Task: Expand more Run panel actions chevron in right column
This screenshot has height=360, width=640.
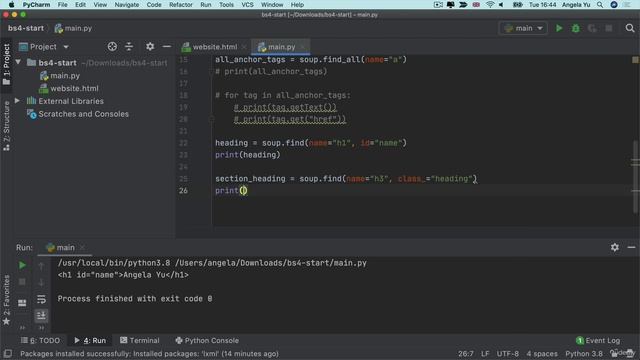Action: click(41, 327)
